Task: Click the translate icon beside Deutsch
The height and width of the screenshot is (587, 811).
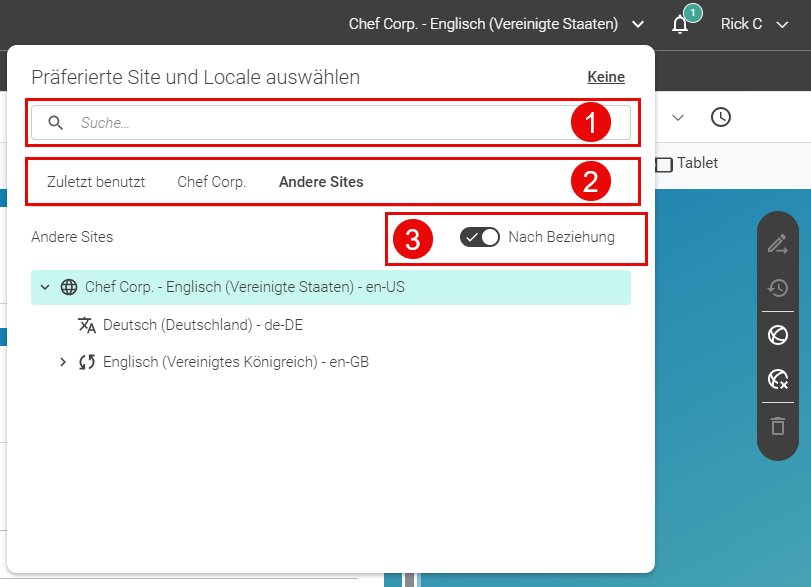Action: coord(87,325)
